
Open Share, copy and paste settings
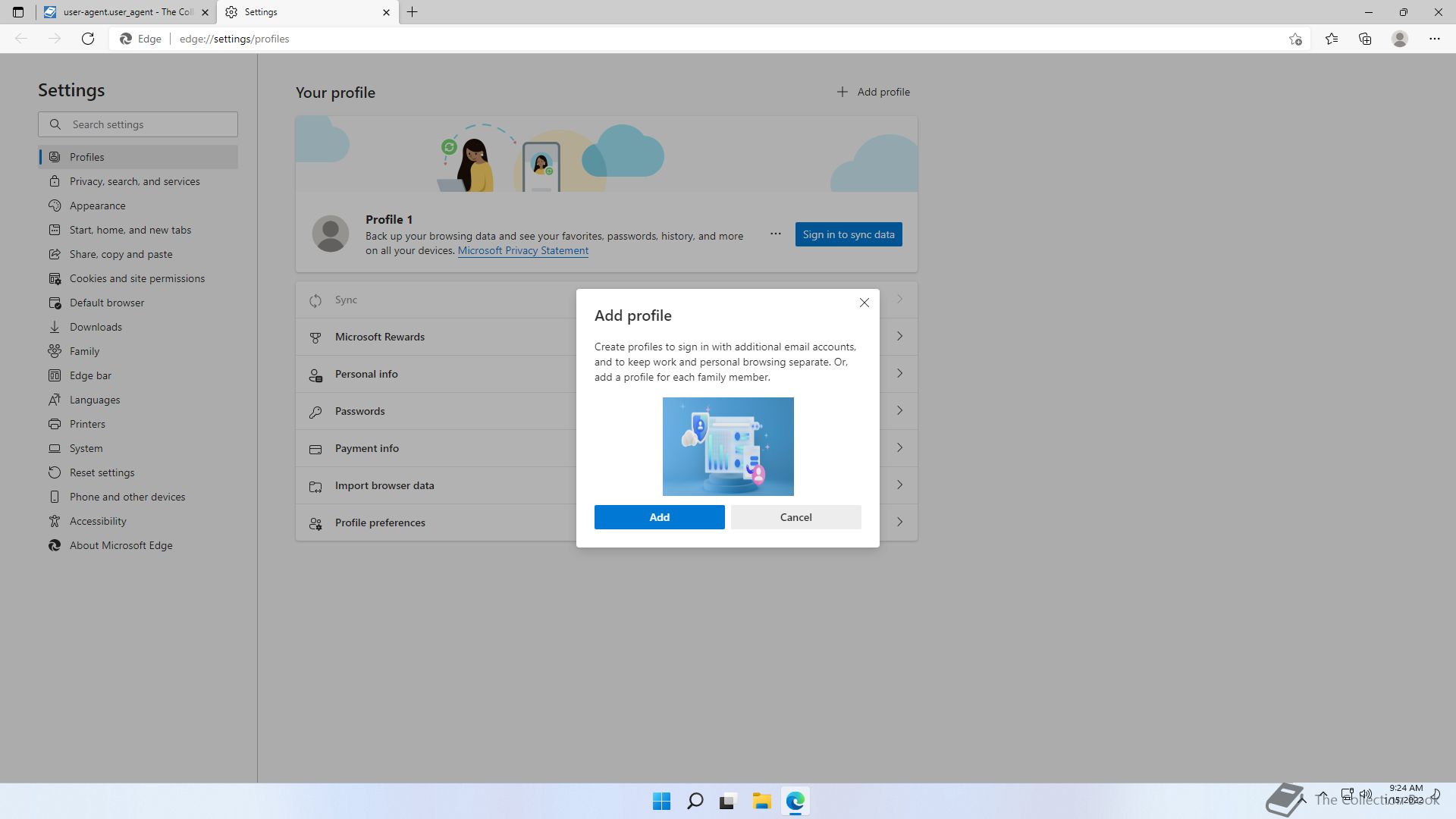click(138, 254)
